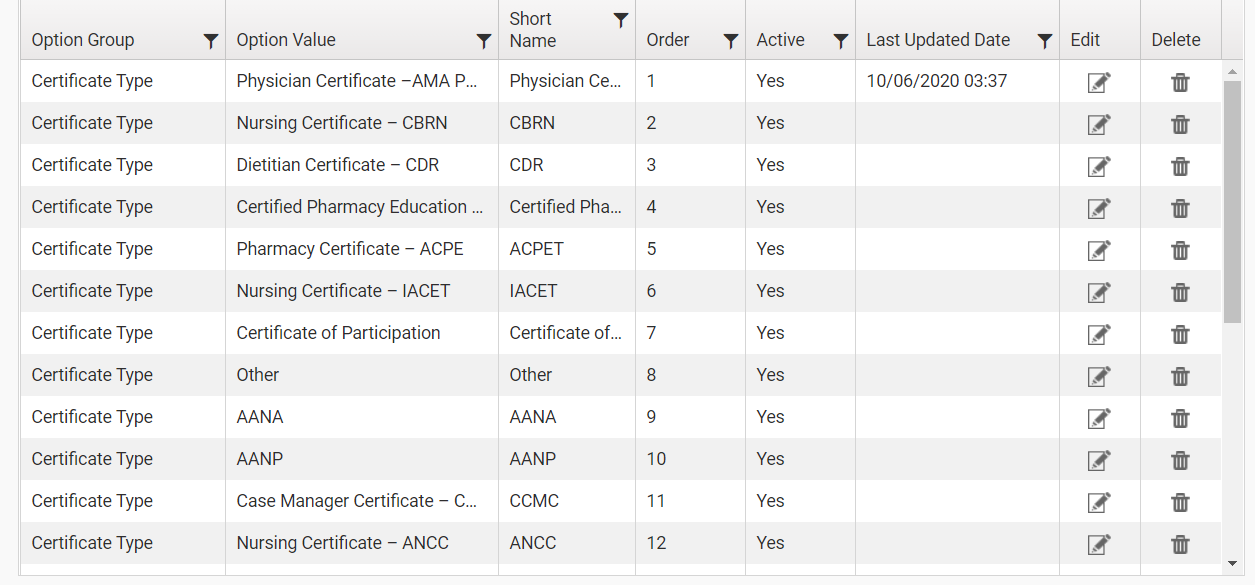Sort by Option Value column header
The width and height of the screenshot is (1255, 585).
(x=286, y=40)
